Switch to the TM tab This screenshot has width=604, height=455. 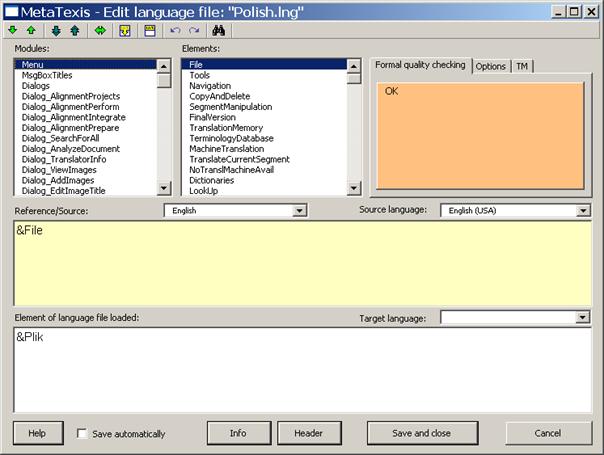coord(522,66)
